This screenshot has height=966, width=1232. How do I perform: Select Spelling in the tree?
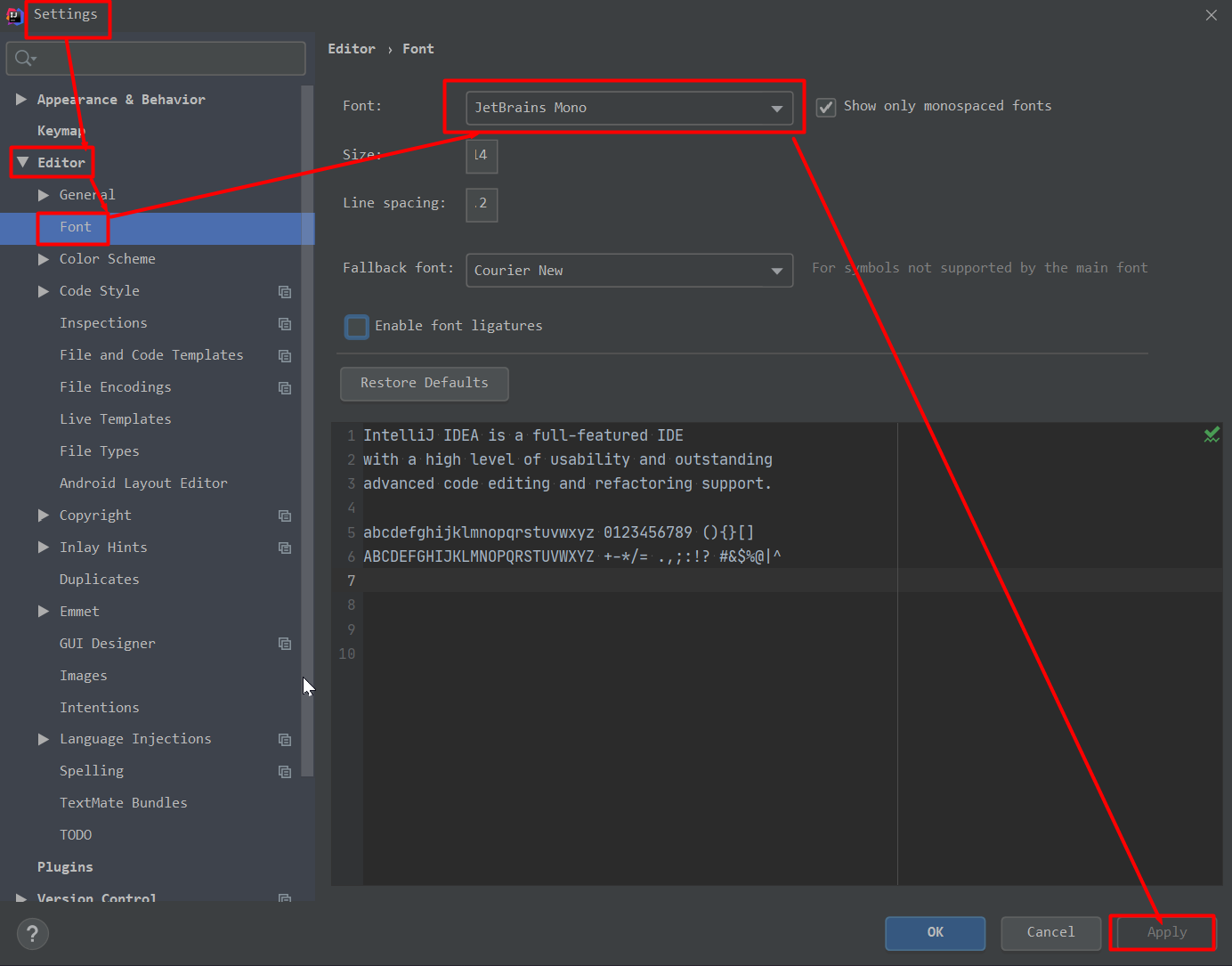tap(92, 771)
